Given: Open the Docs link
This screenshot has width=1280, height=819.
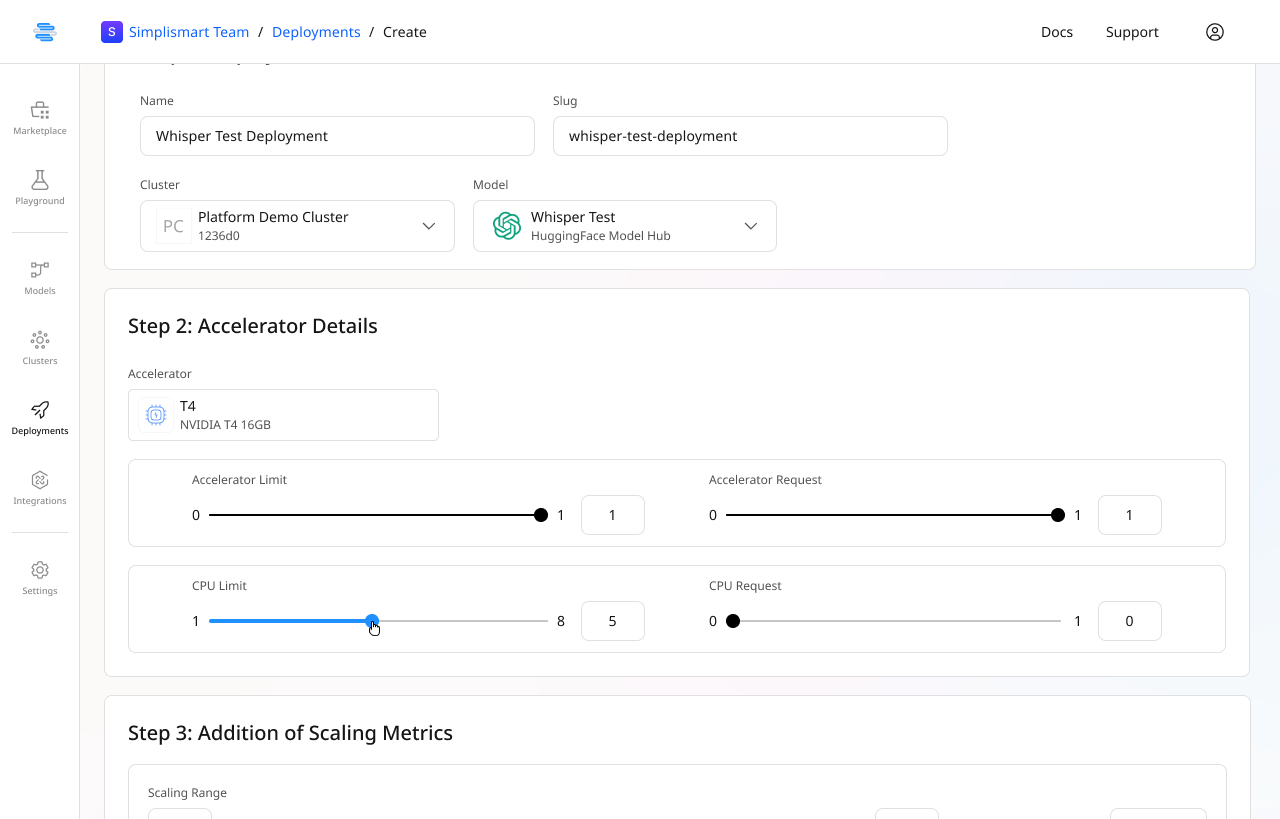Looking at the screenshot, I should coord(1057,32).
